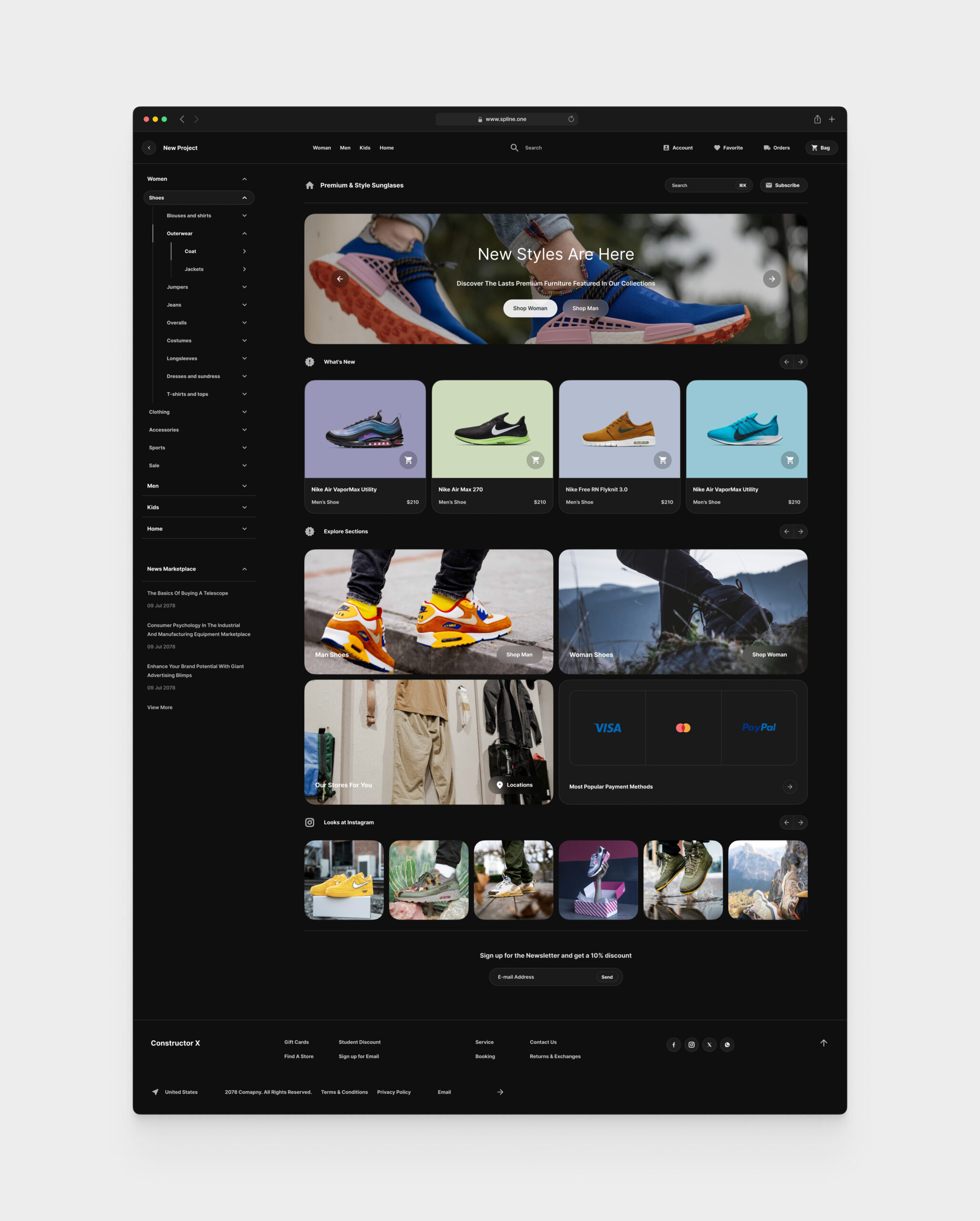Viewport: 980px width, 1221px height.
Task: Select Kids in the top navigation
Action: pyautogui.click(x=365, y=148)
